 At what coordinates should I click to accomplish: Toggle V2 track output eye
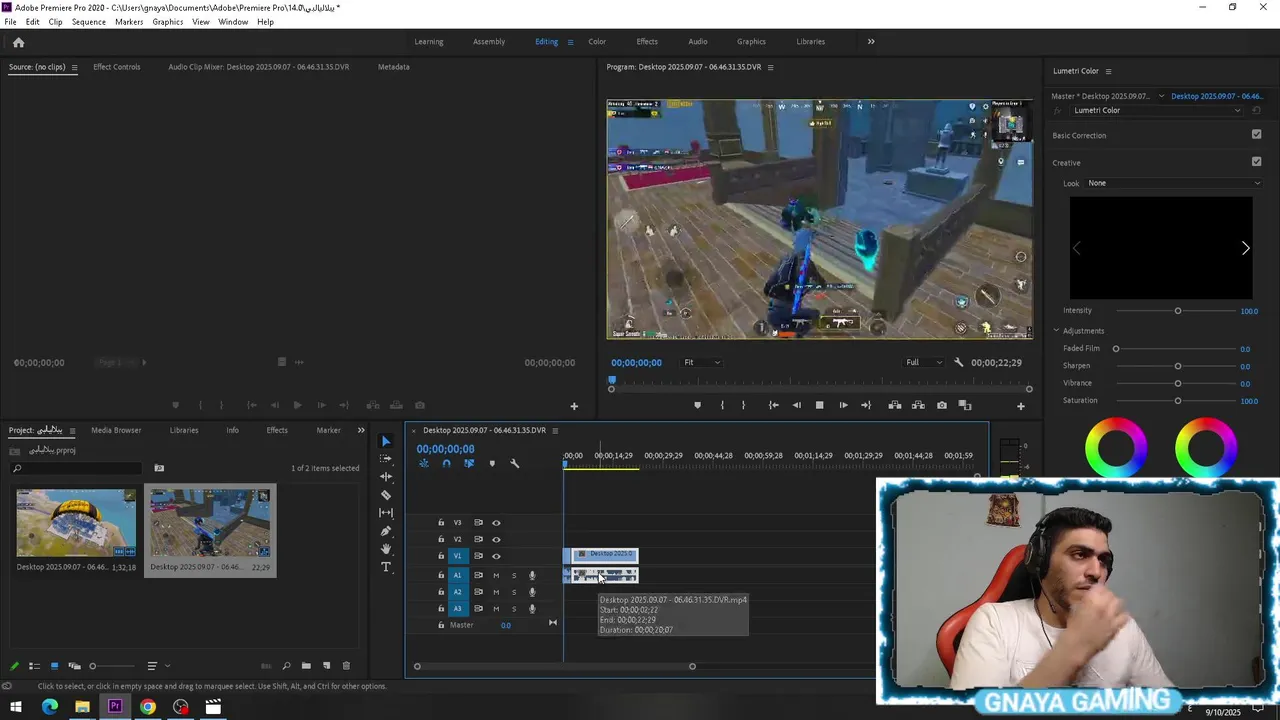pos(496,539)
